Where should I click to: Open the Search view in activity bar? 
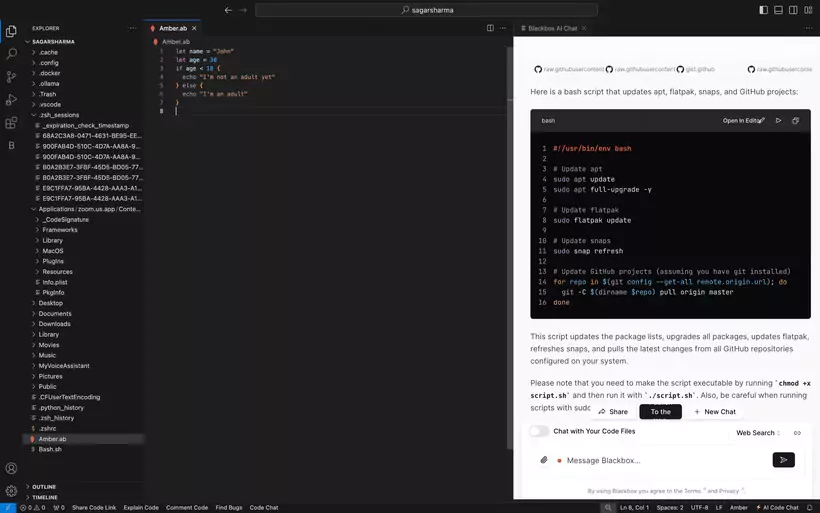[11, 54]
